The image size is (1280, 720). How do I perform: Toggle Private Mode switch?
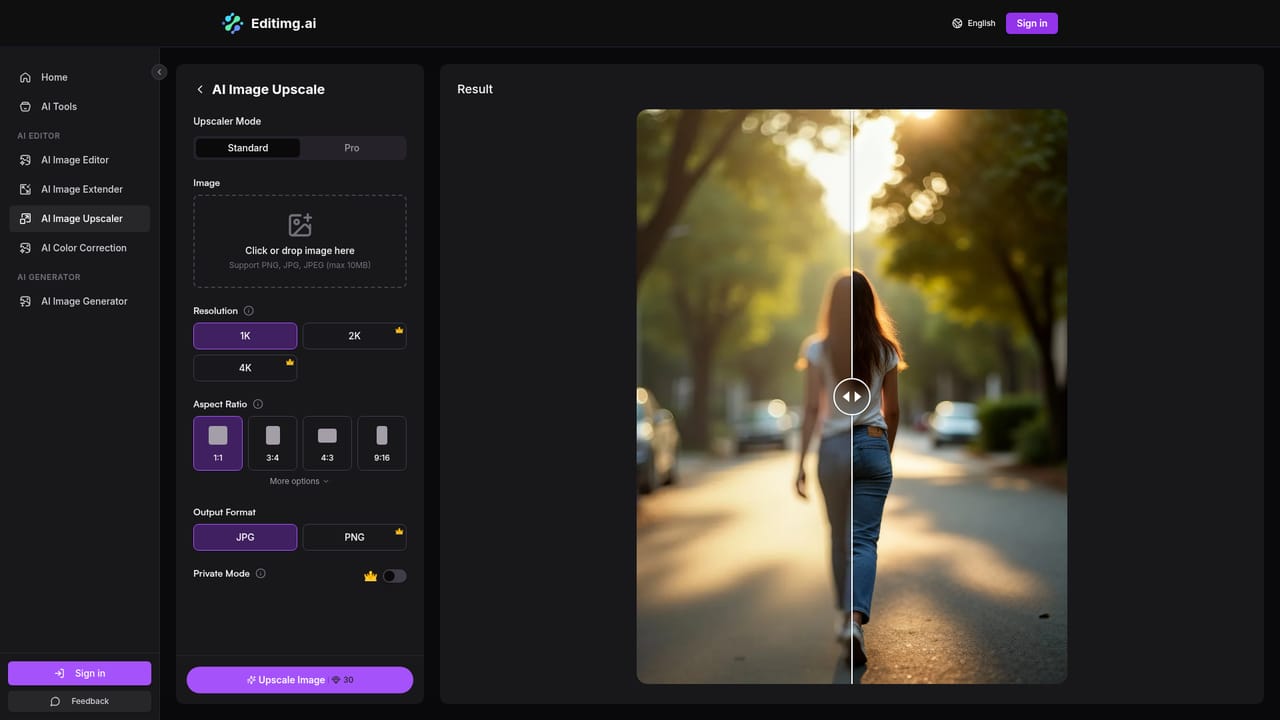pyautogui.click(x=395, y=576)
